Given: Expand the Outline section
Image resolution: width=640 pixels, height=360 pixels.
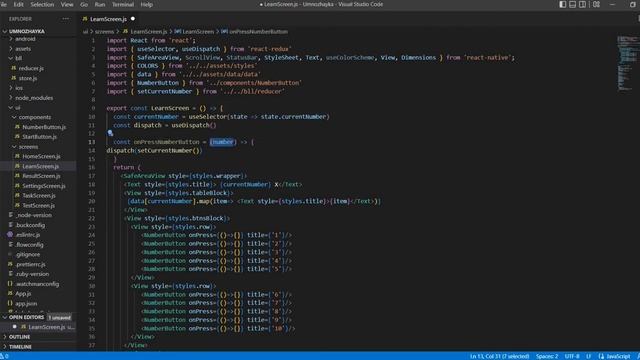Looking at the screenshot, I should coord(38,337).
